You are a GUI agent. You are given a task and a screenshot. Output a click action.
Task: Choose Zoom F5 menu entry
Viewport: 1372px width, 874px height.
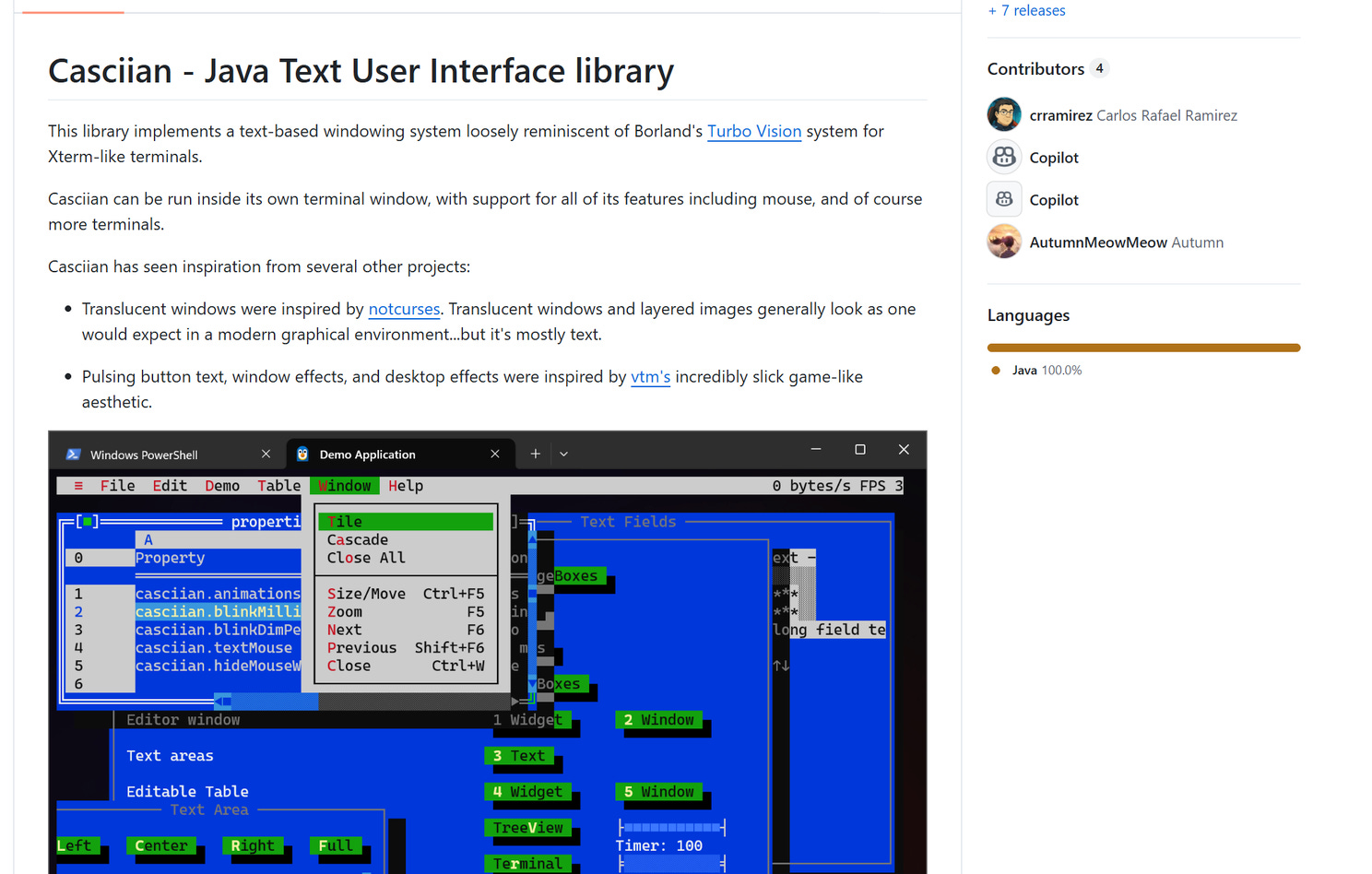coord(406,612)
